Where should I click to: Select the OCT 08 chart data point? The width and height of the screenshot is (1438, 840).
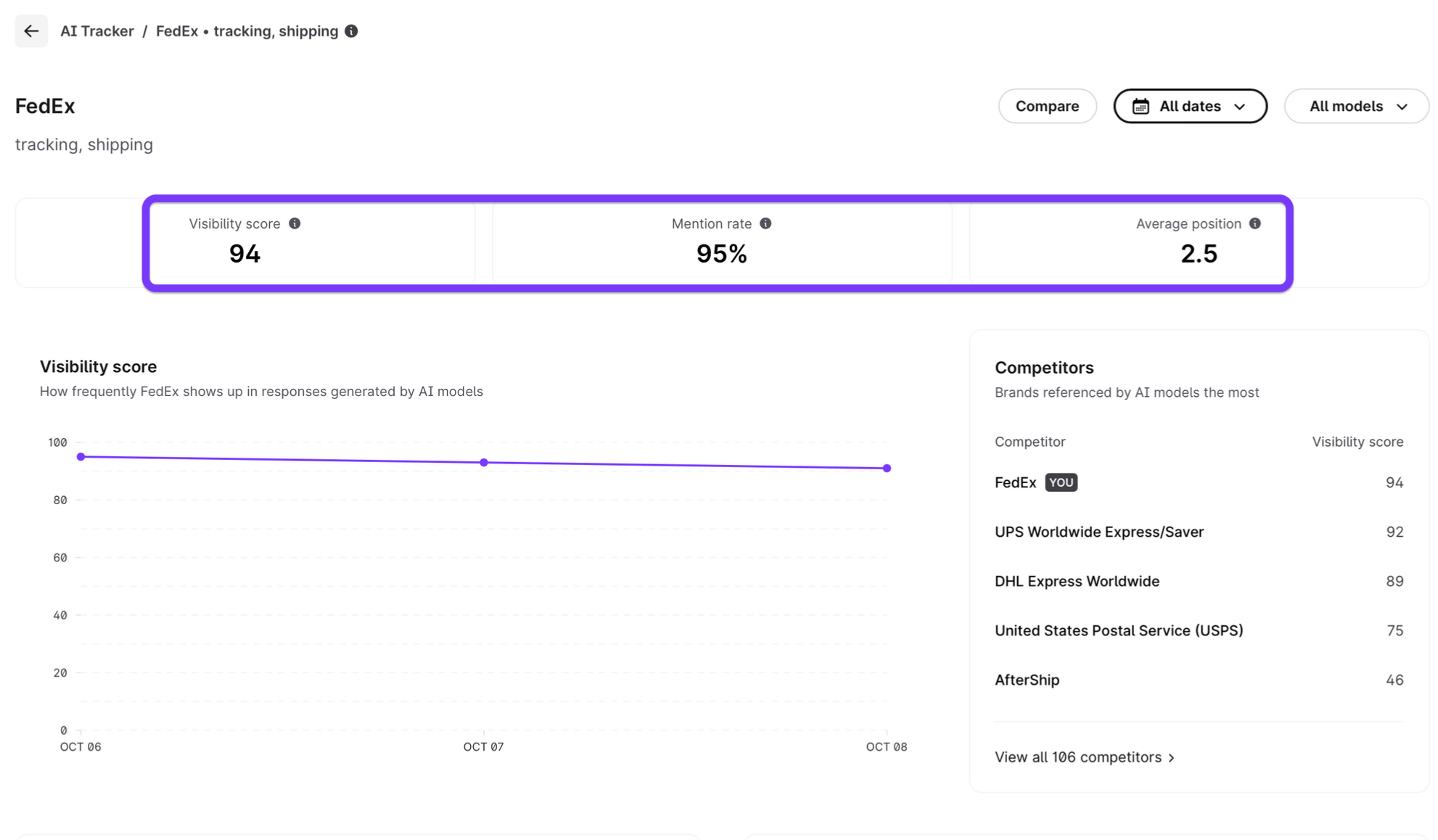pos(887,469)
